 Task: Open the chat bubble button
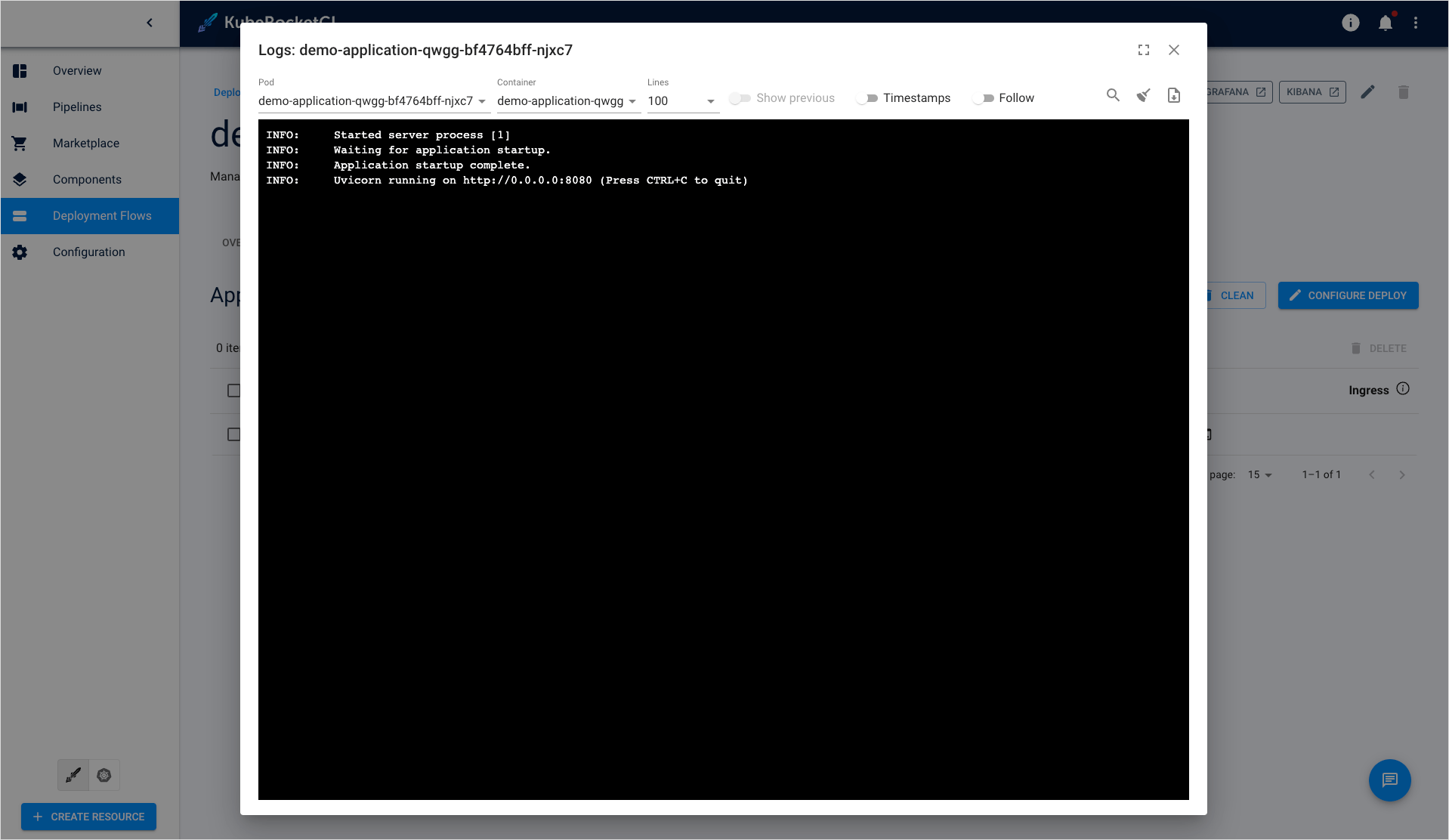click(x=1389, y=780)
